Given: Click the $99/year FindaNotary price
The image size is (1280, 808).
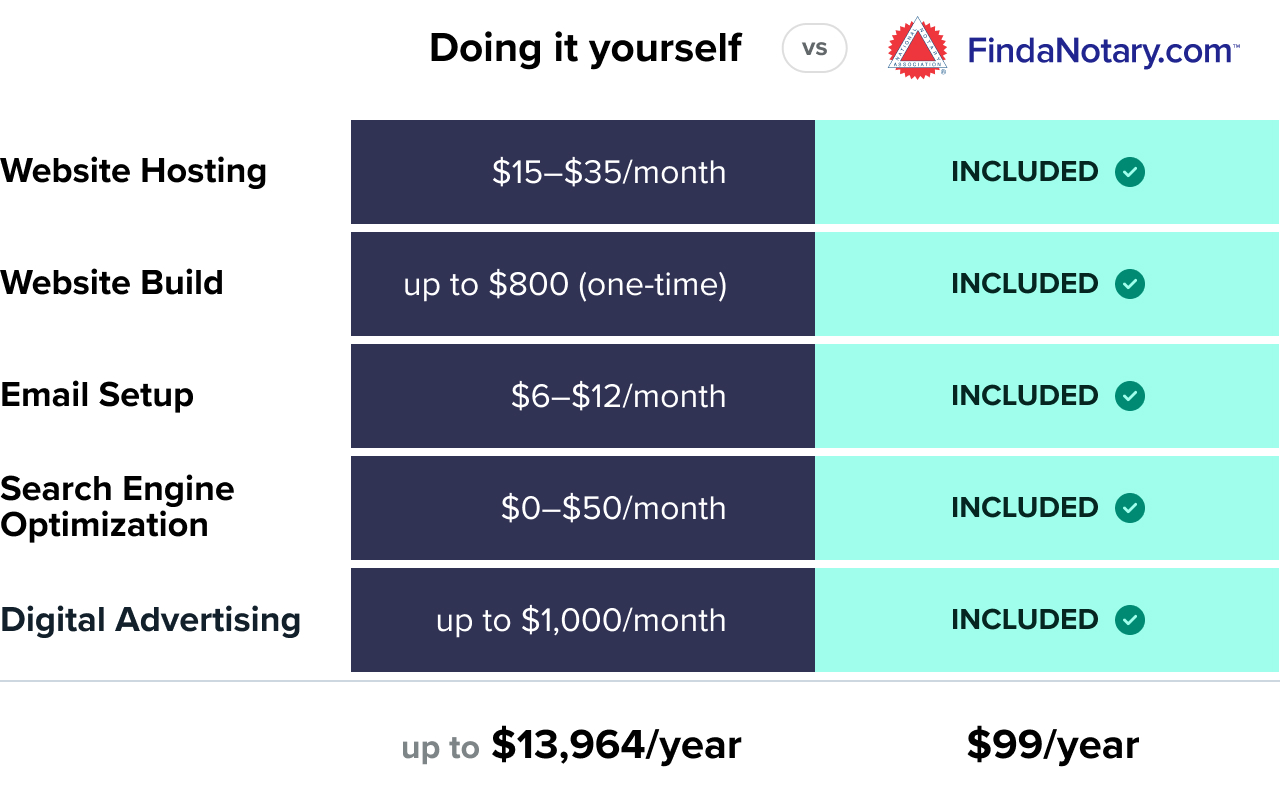Looking at the screenshot, I should coord(1052,745).
